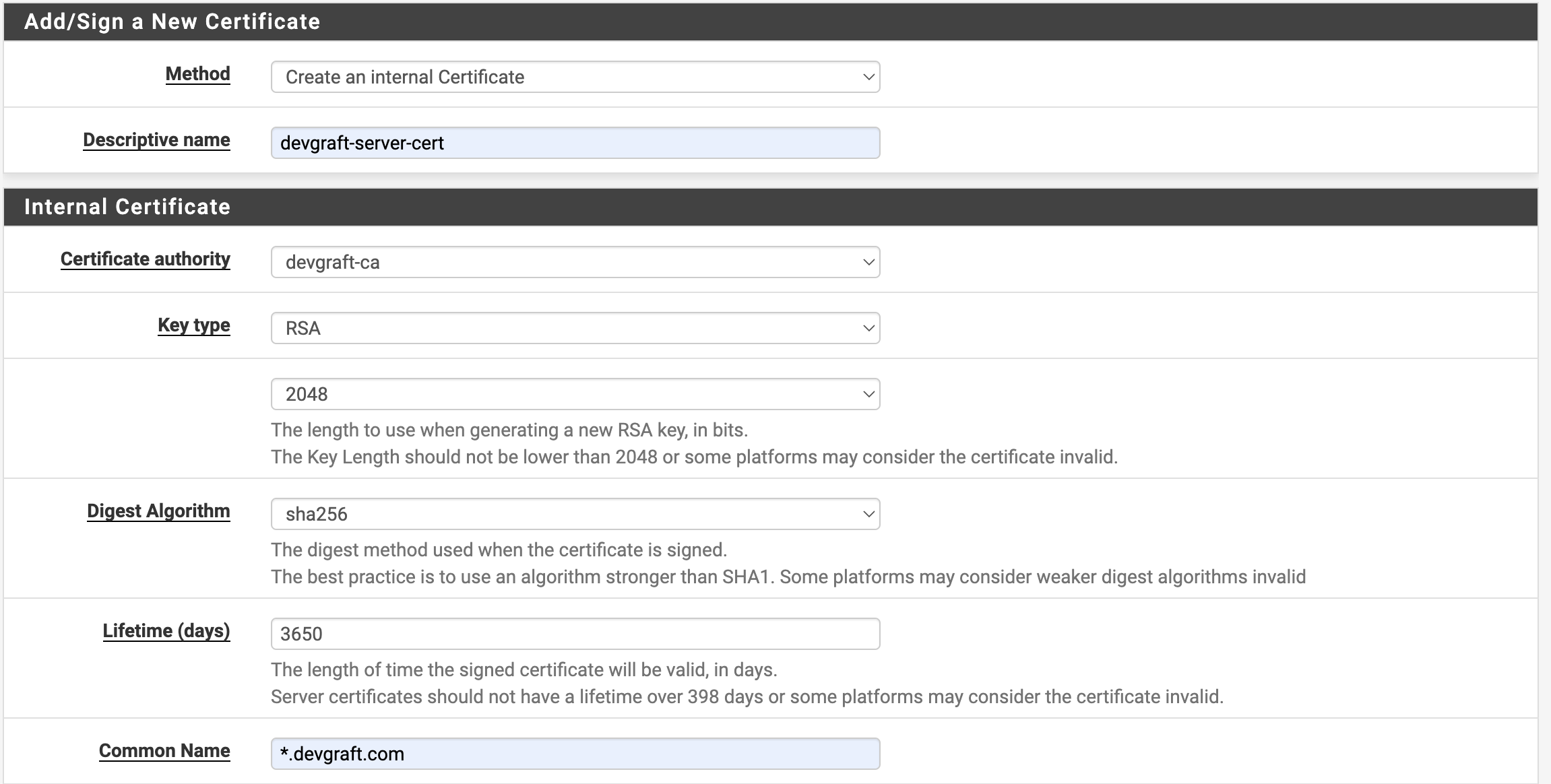Expand the Certificate authority dropdown

point(575,262)
